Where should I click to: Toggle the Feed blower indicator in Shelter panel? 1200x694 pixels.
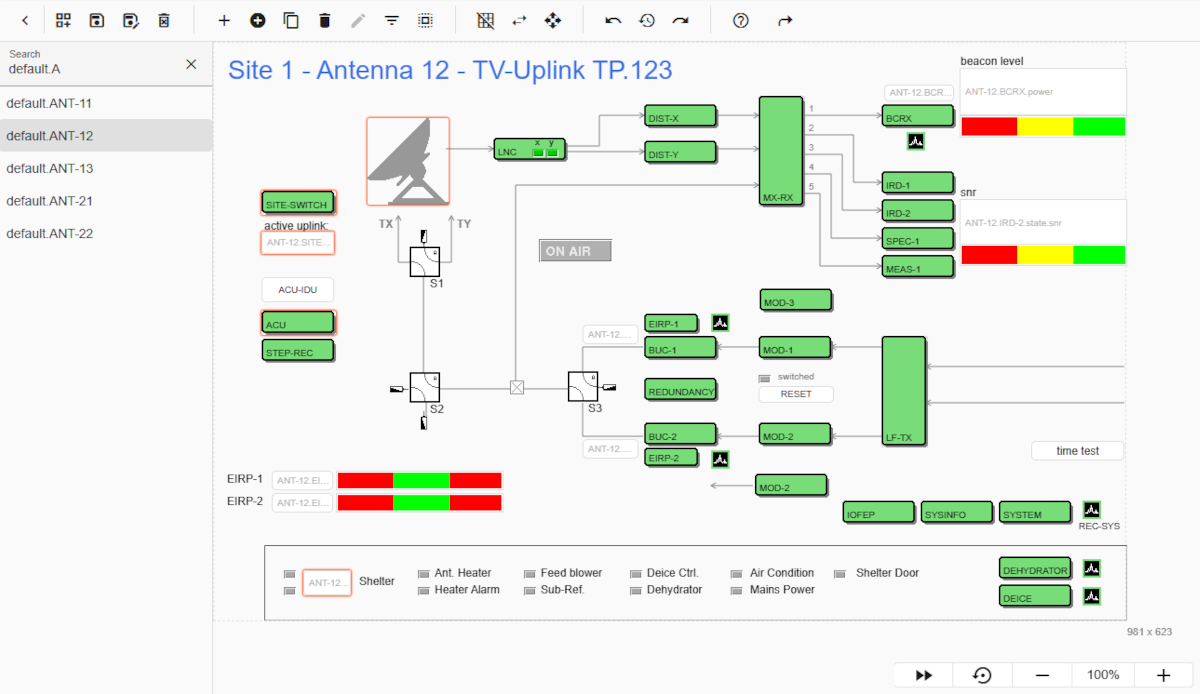click(530, 572)
